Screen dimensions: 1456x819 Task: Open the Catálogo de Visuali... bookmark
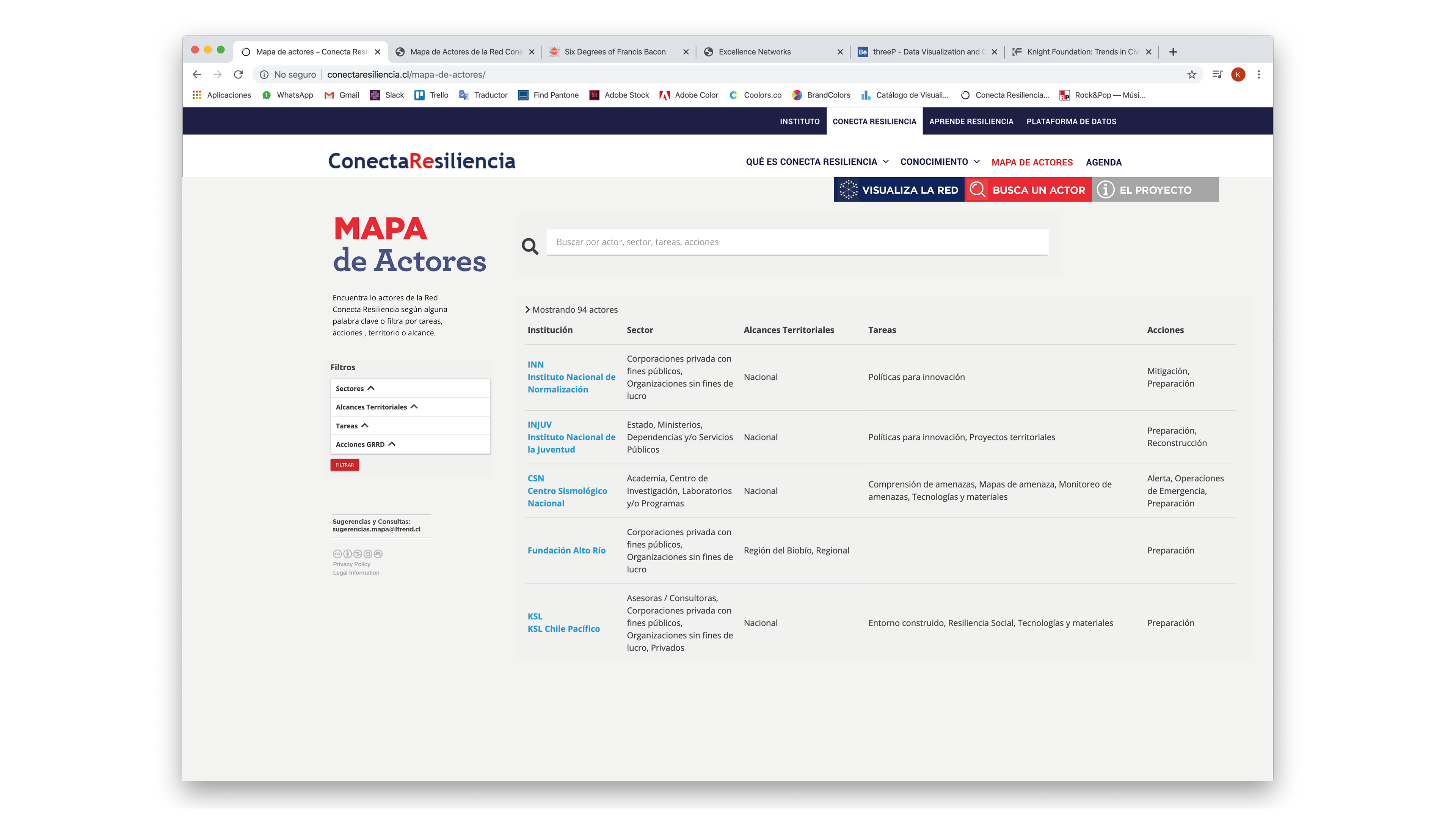point(905,95)
